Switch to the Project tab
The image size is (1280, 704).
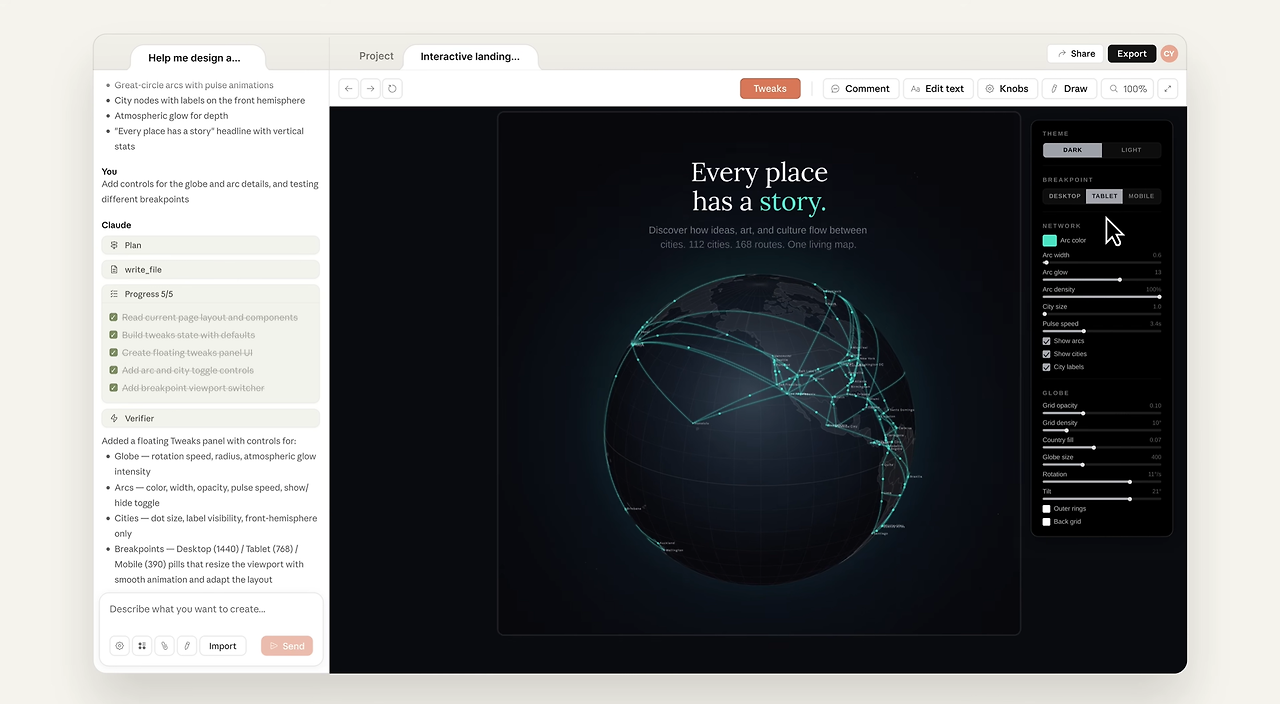[377, 57]
